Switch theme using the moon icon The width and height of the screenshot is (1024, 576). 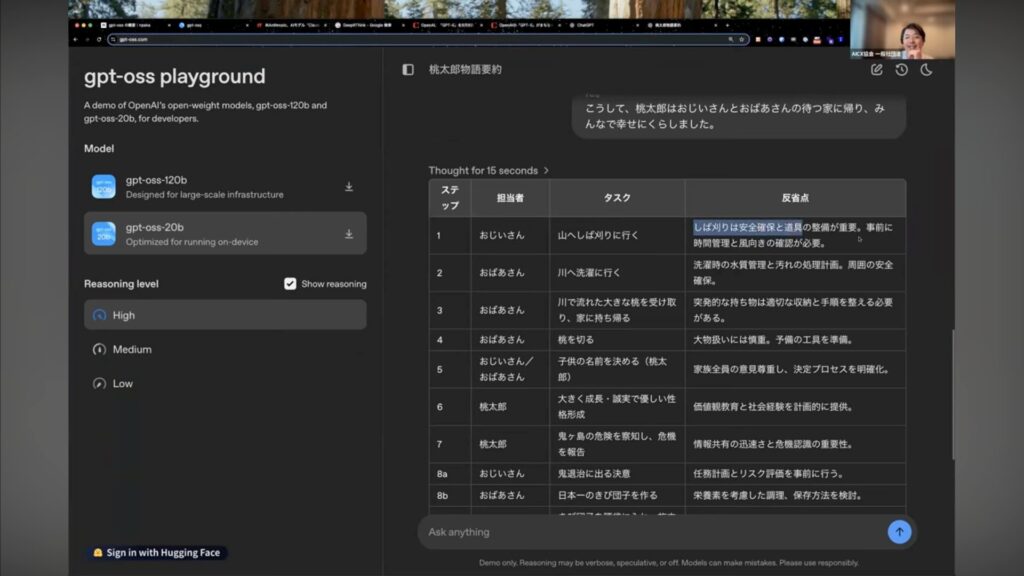tap(926, 70)
